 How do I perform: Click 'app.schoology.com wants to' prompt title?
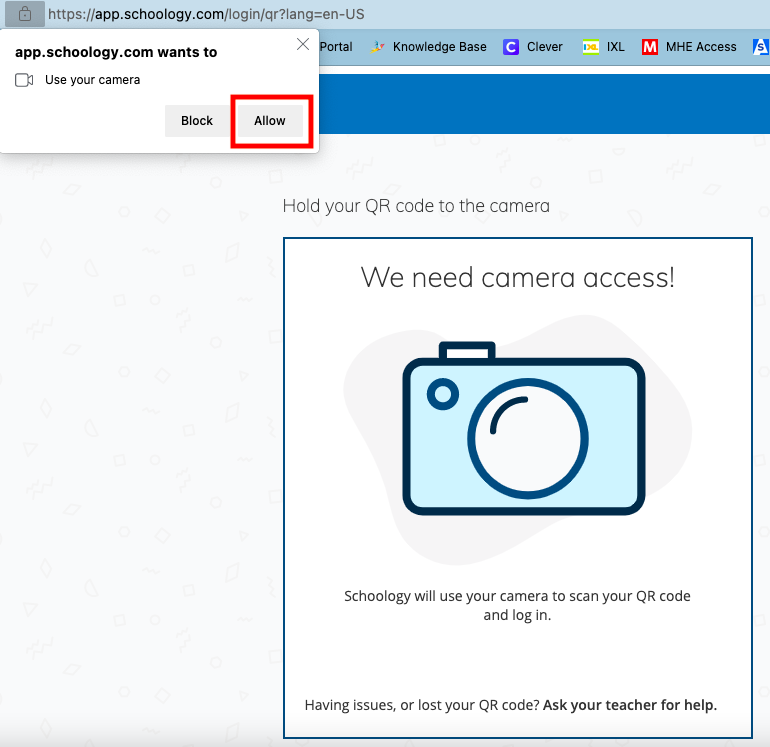(x=116, y=52)
